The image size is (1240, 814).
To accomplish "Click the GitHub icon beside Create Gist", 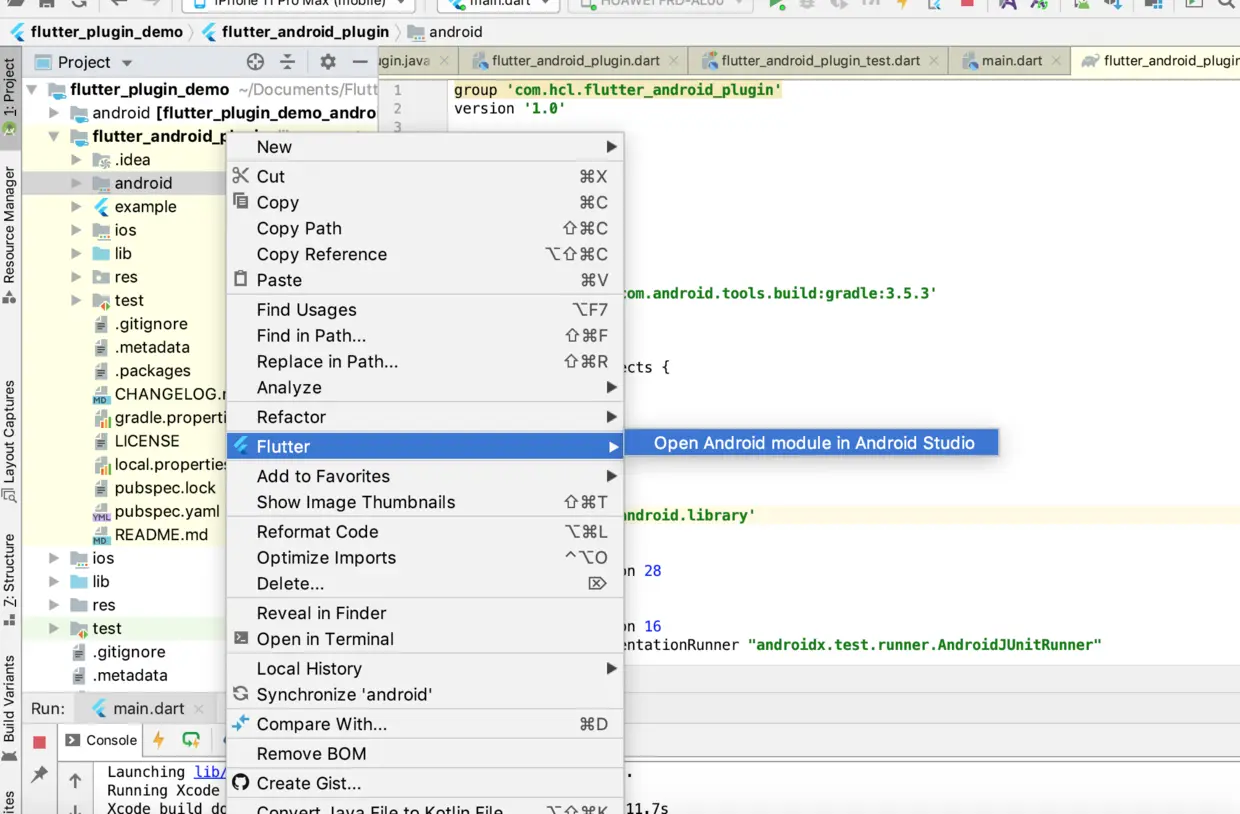I will 240,782.
